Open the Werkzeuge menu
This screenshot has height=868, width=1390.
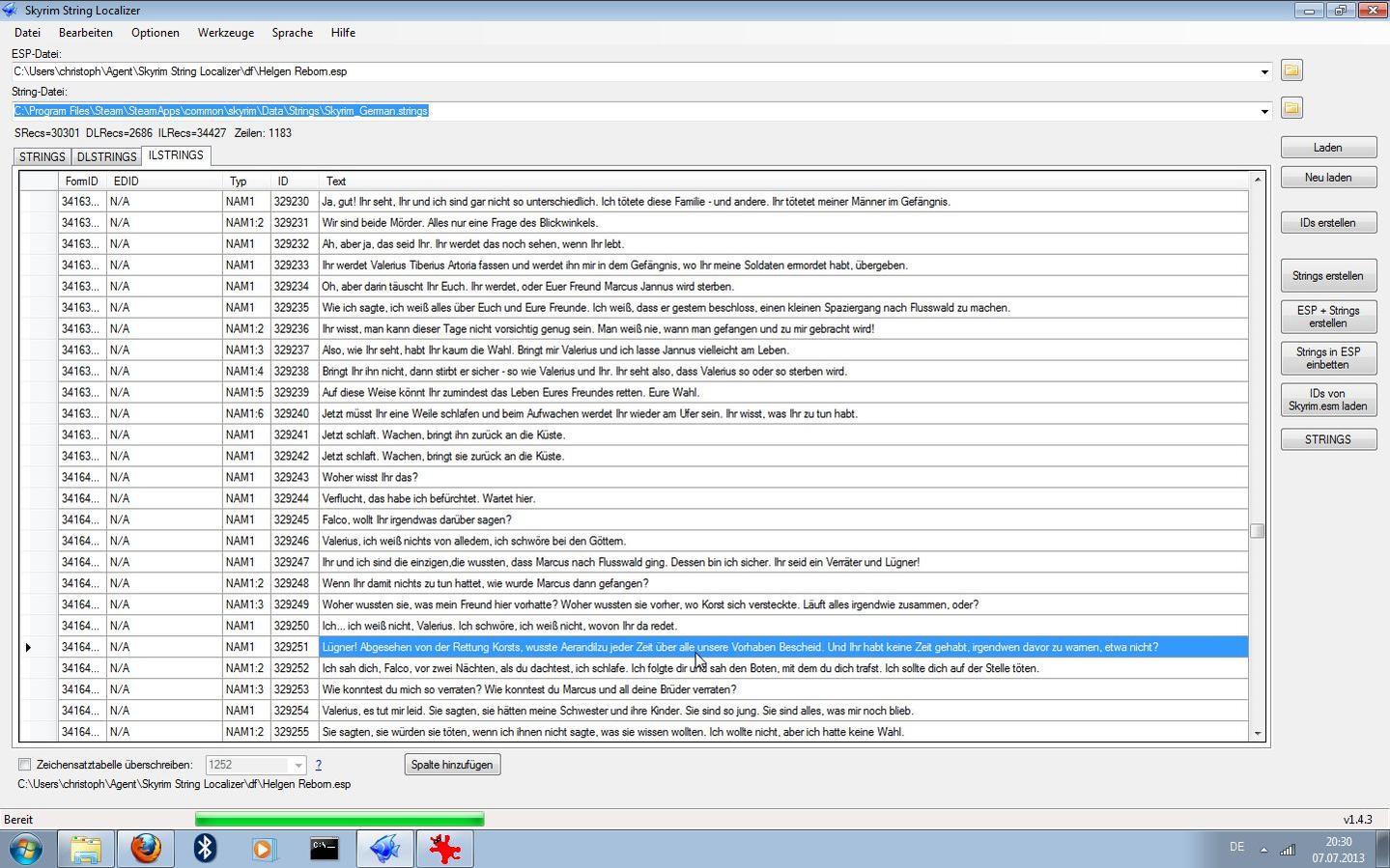pos(225,33)
